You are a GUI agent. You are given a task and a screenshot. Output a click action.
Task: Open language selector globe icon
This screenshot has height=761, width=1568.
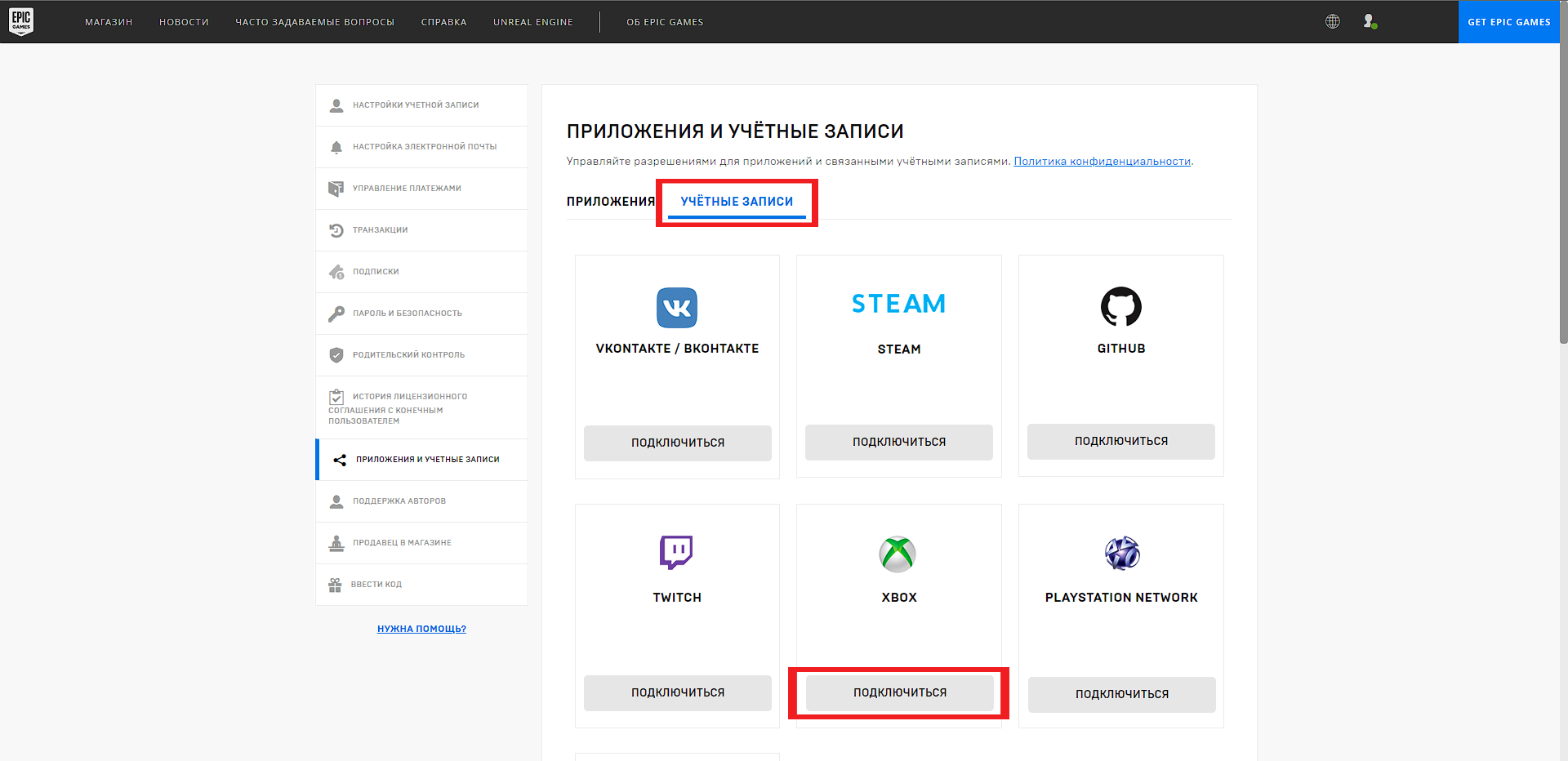pyautogui.click(x=1333, y=21)
